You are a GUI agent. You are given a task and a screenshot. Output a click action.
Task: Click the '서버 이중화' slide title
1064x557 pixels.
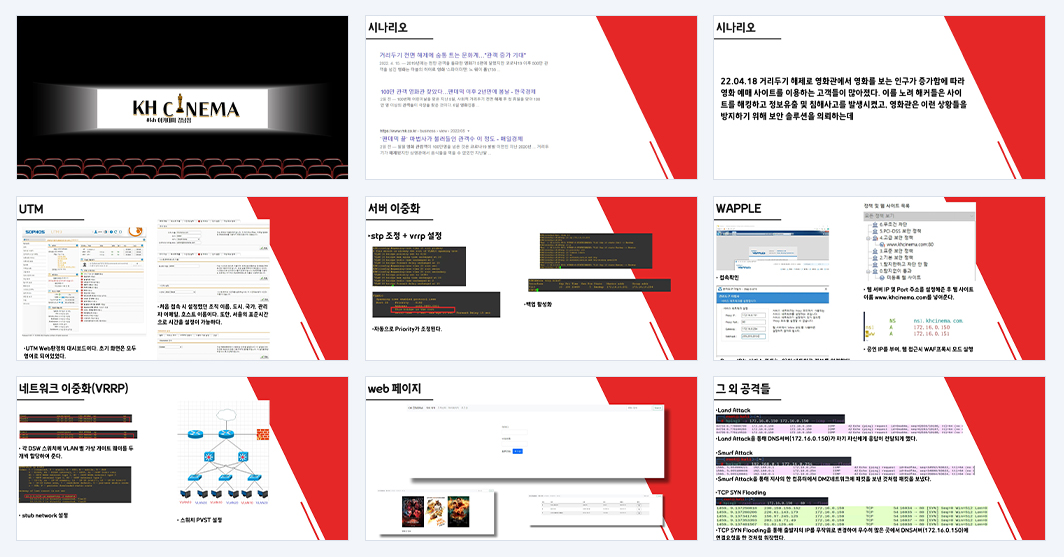click(394, 208)
